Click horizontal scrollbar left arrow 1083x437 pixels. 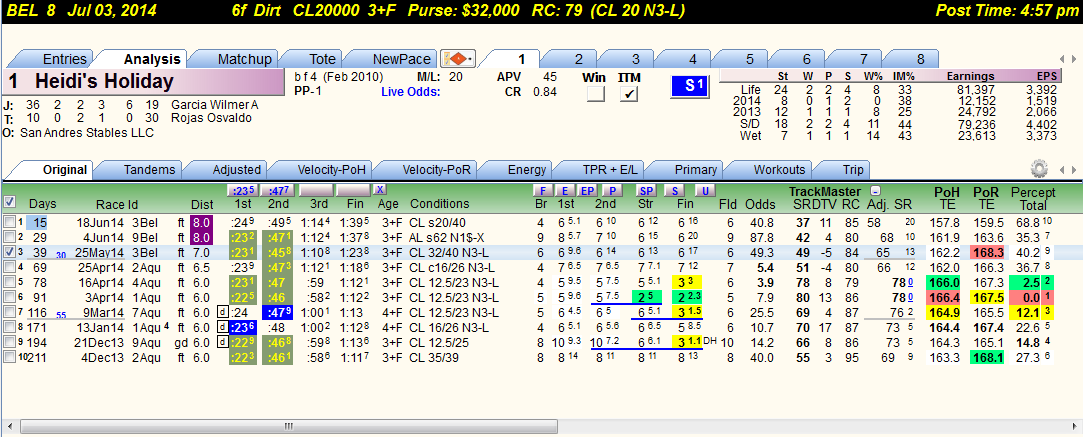(x=9, y=427)
